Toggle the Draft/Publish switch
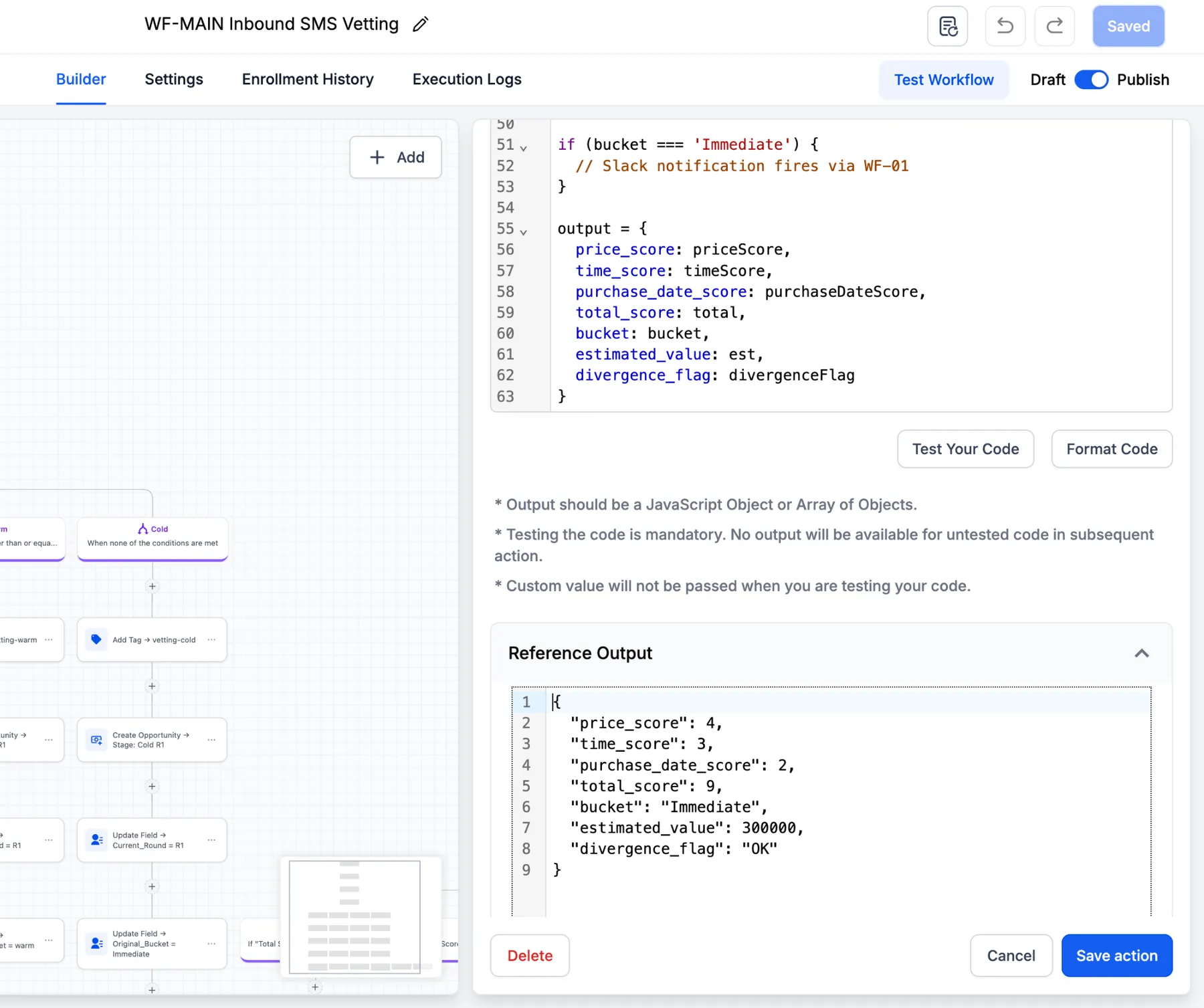This screenshot has width=1204, height=1008. point(1091,80)
